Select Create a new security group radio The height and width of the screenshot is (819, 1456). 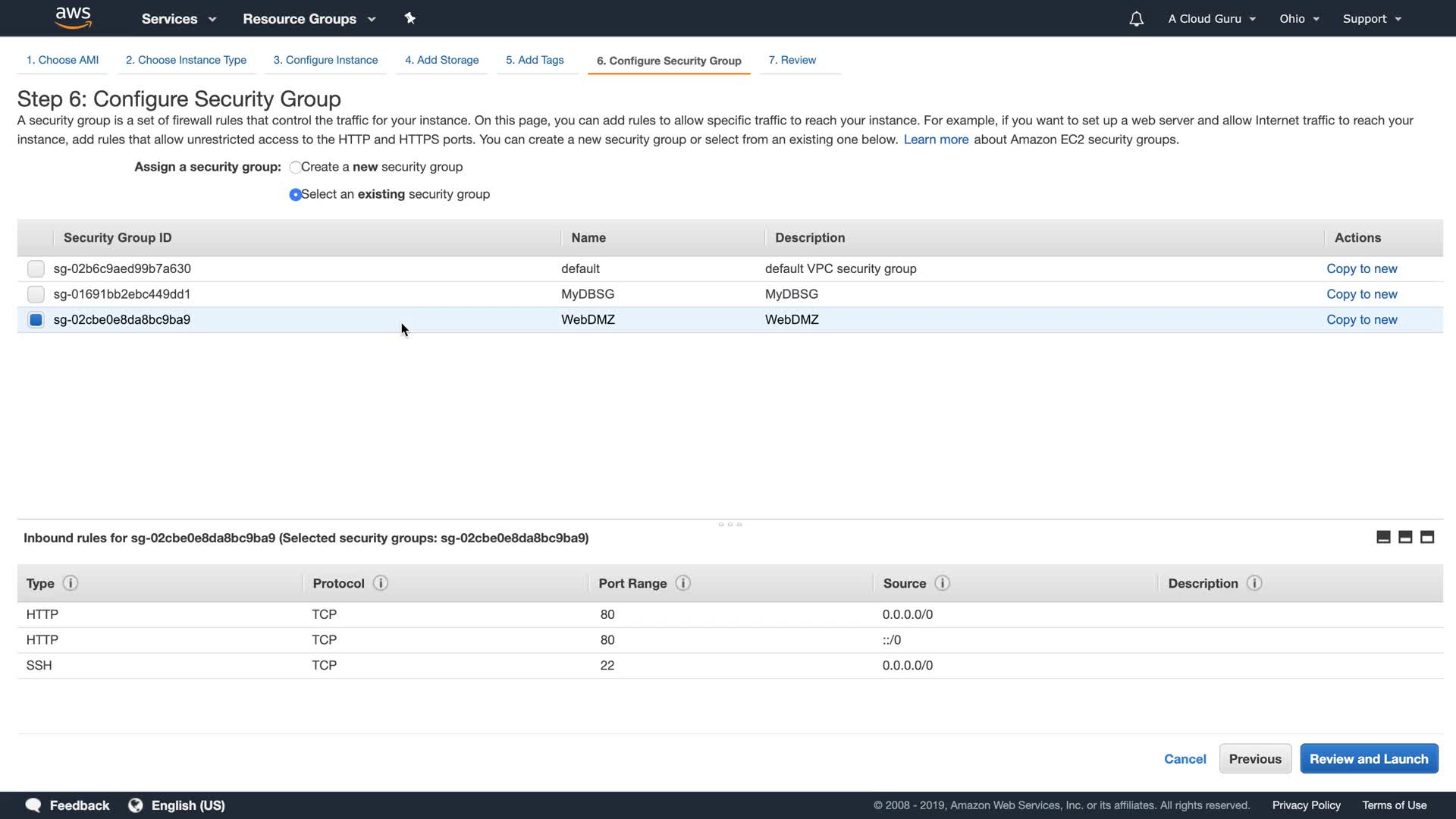tap(295, 167)
